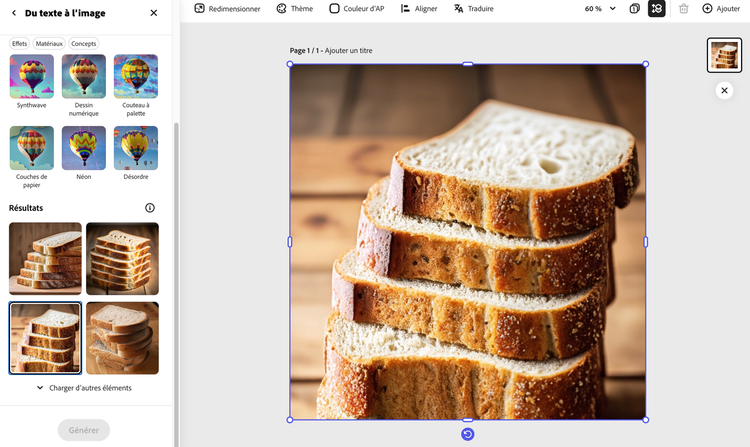The height and width of the screenshot is (447, 750).
Task: Select the page thumbnail in right panel
Action: pyautogui.click(x=724, y=55)
